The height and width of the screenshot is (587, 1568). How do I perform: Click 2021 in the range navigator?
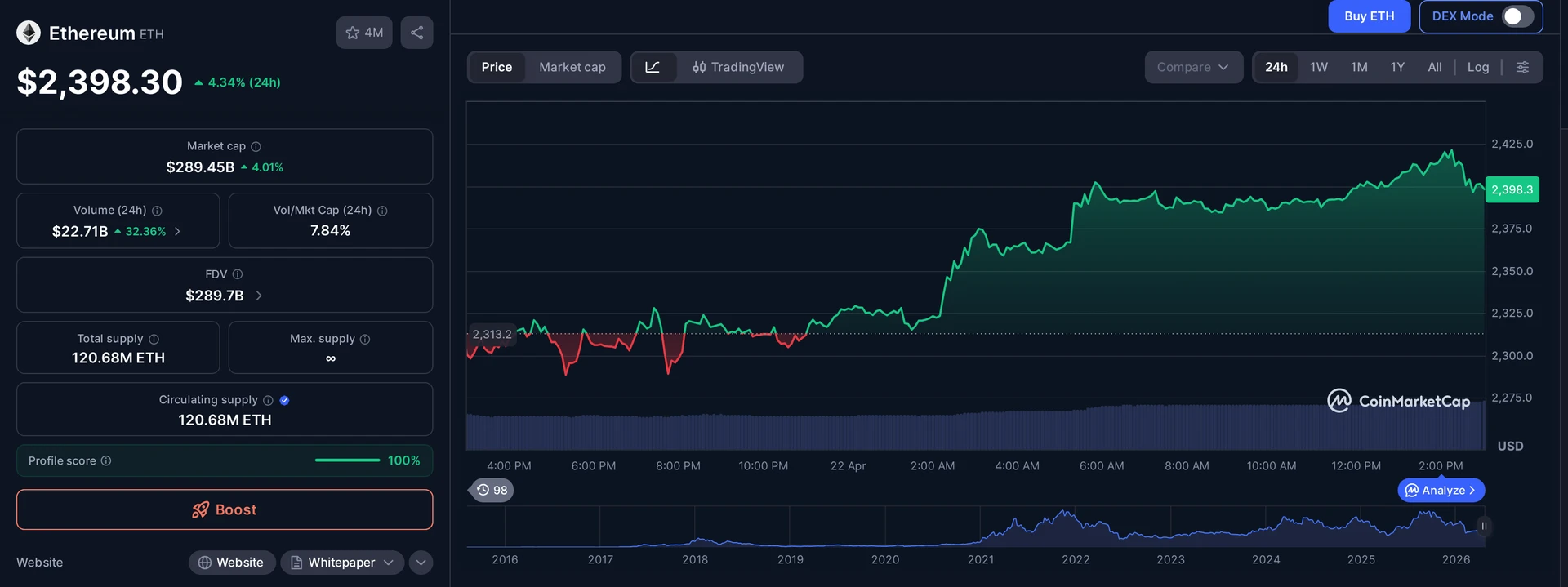tap(981, 559)
